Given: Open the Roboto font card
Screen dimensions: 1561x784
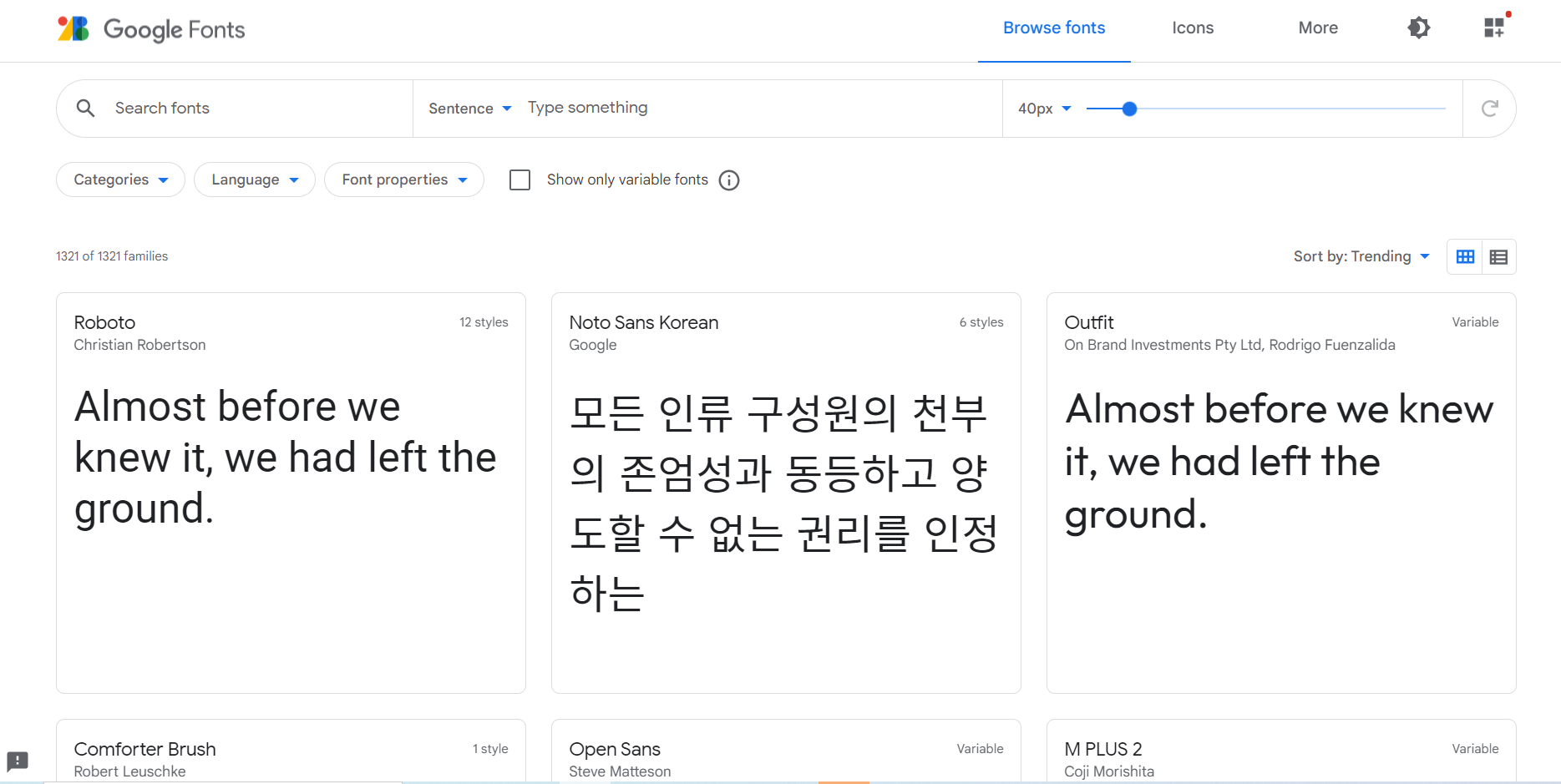Looking at the screenshot, I should click(291, 493).
